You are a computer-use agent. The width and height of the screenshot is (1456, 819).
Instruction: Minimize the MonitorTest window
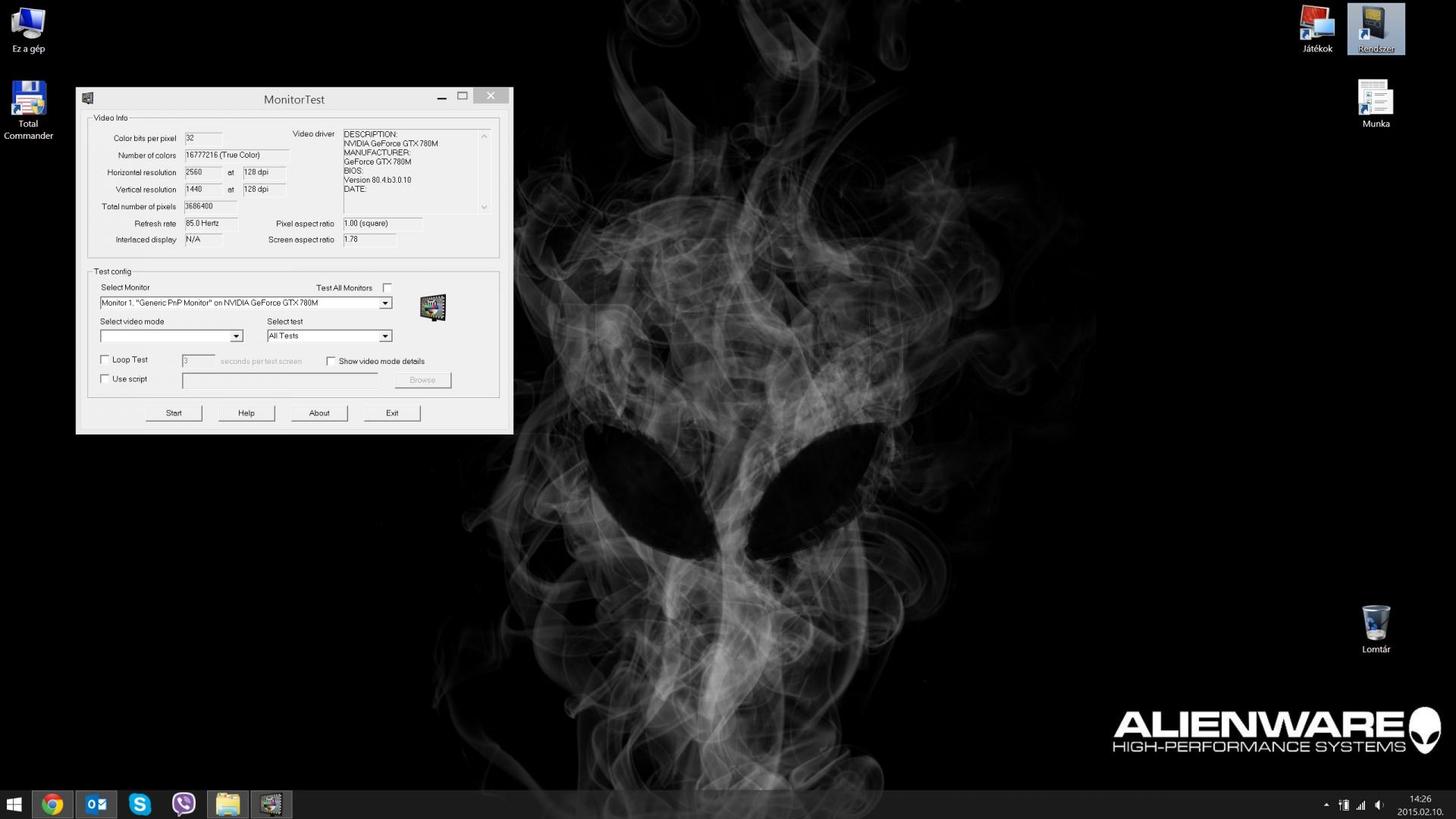(441, 96)
